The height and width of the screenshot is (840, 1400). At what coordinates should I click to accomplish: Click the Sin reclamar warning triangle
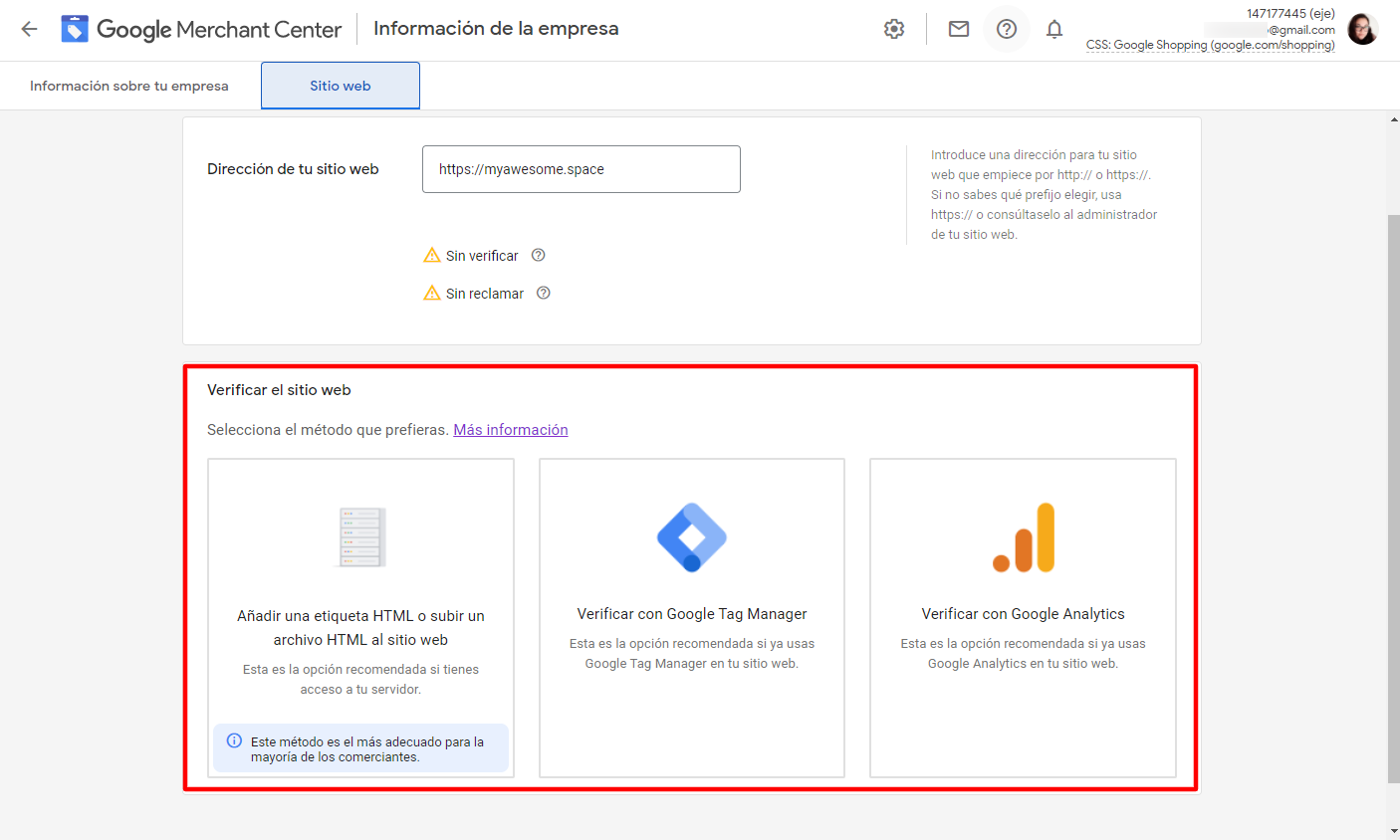tap(432, 293)
